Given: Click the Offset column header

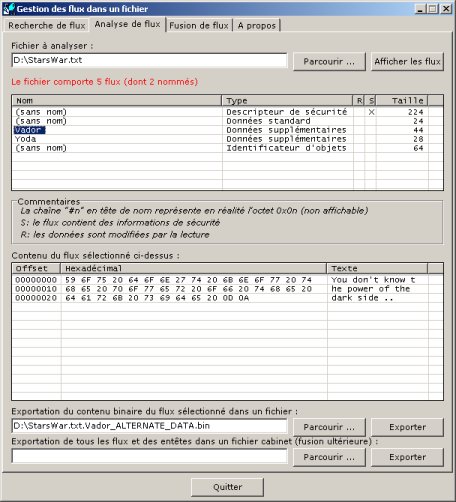Looking at the screenshot, I should (36, 268).
